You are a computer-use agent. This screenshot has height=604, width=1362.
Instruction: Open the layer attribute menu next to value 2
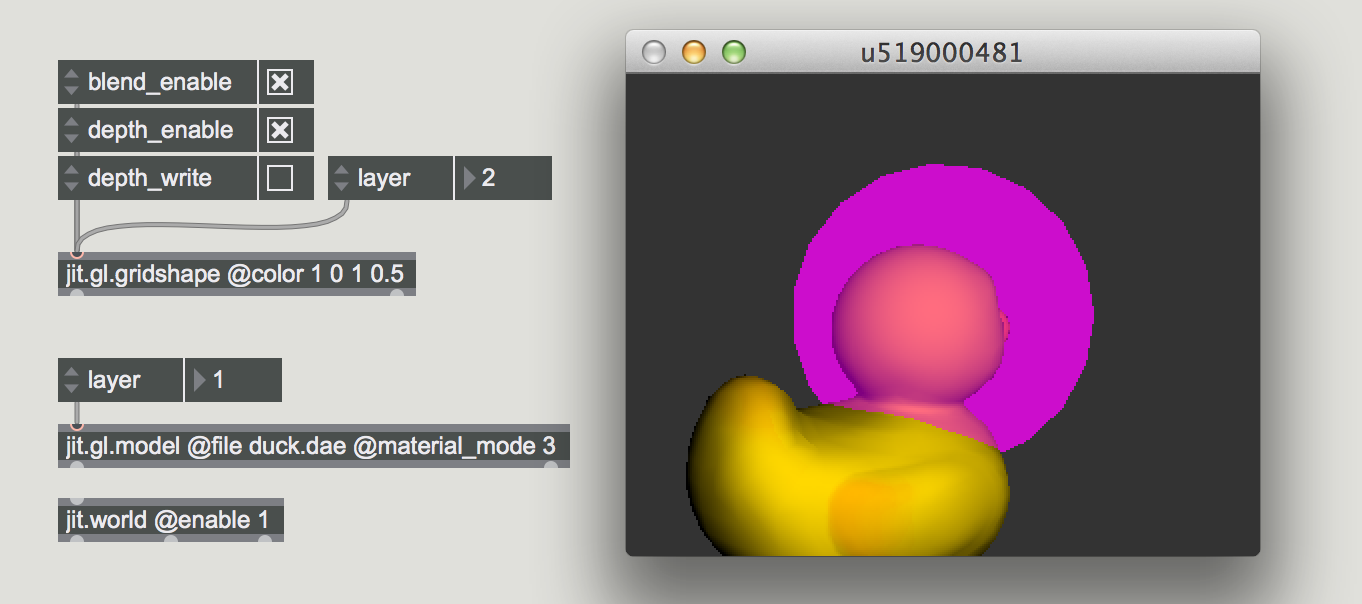pyautogui.click(x=391, y=178)
